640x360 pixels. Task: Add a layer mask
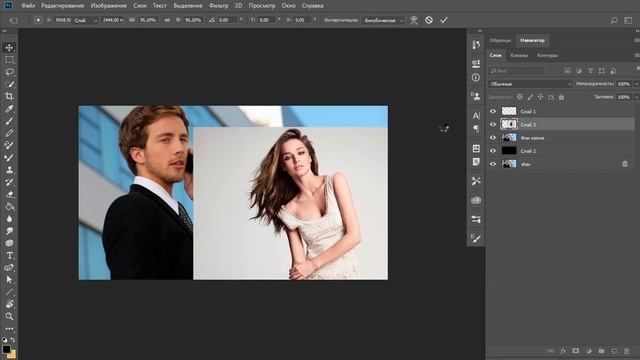click(576, 351)
